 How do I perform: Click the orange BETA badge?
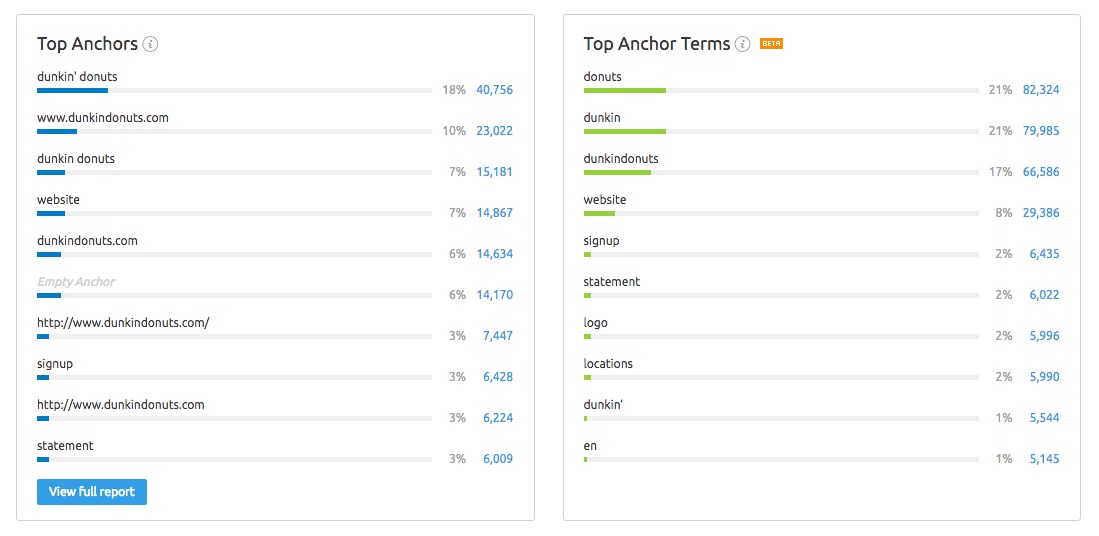(x=771, y=44)
